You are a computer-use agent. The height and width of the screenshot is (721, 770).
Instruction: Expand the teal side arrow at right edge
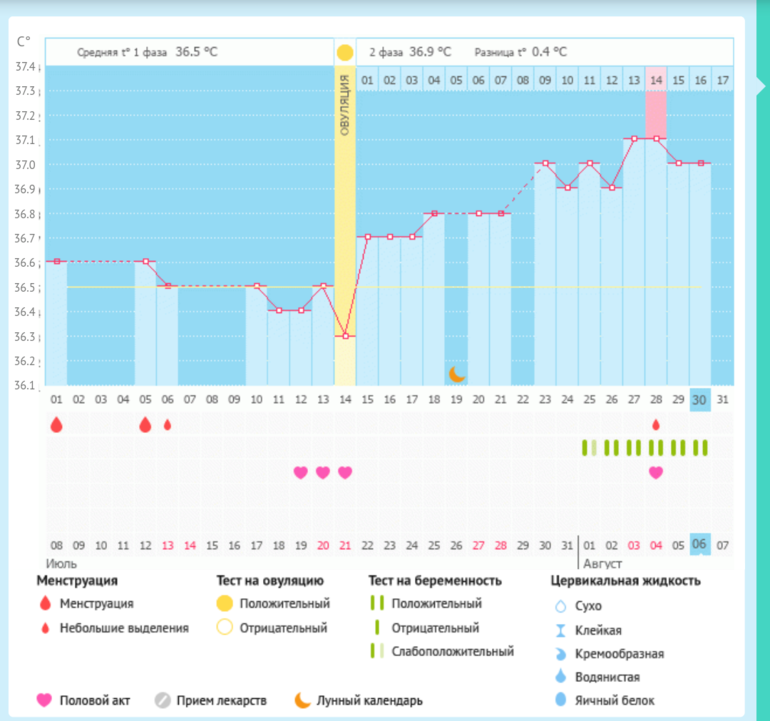click(760, 88)
